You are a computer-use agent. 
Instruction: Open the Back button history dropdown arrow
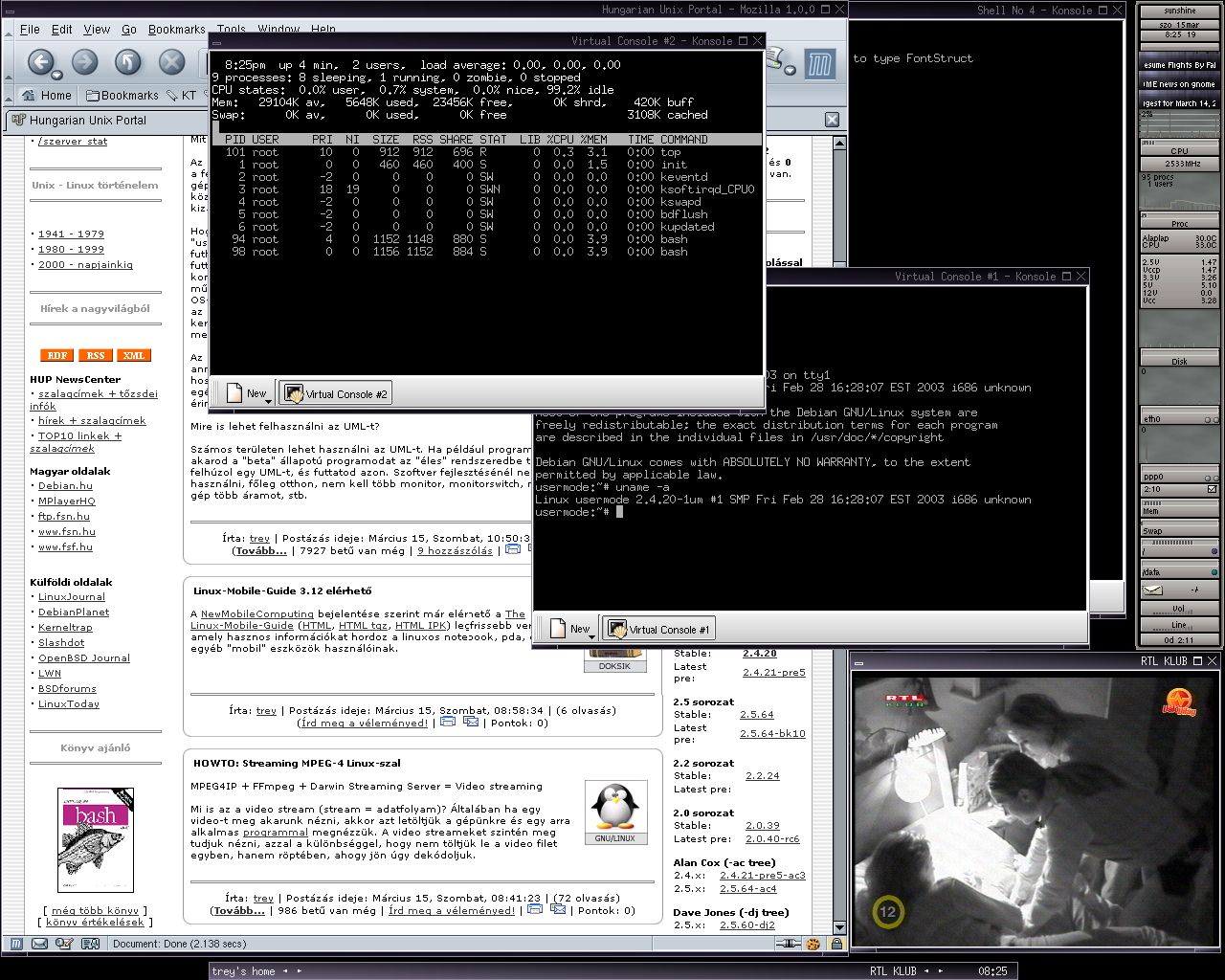(x=57, y=74)
